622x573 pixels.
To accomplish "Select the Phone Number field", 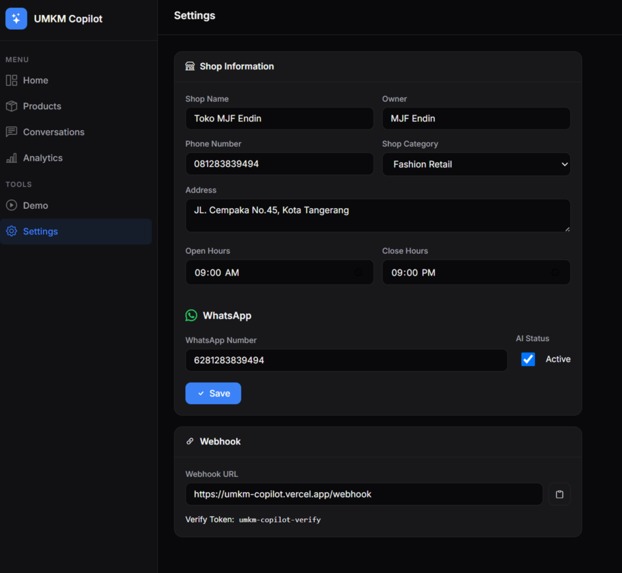I will tap(279, 164).
